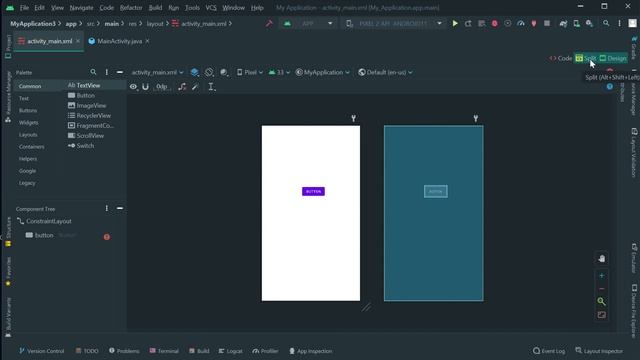The width and height of the screenshot is (640, 360).
Task: Select Layouts category in palette
Action: click(28, 135)
